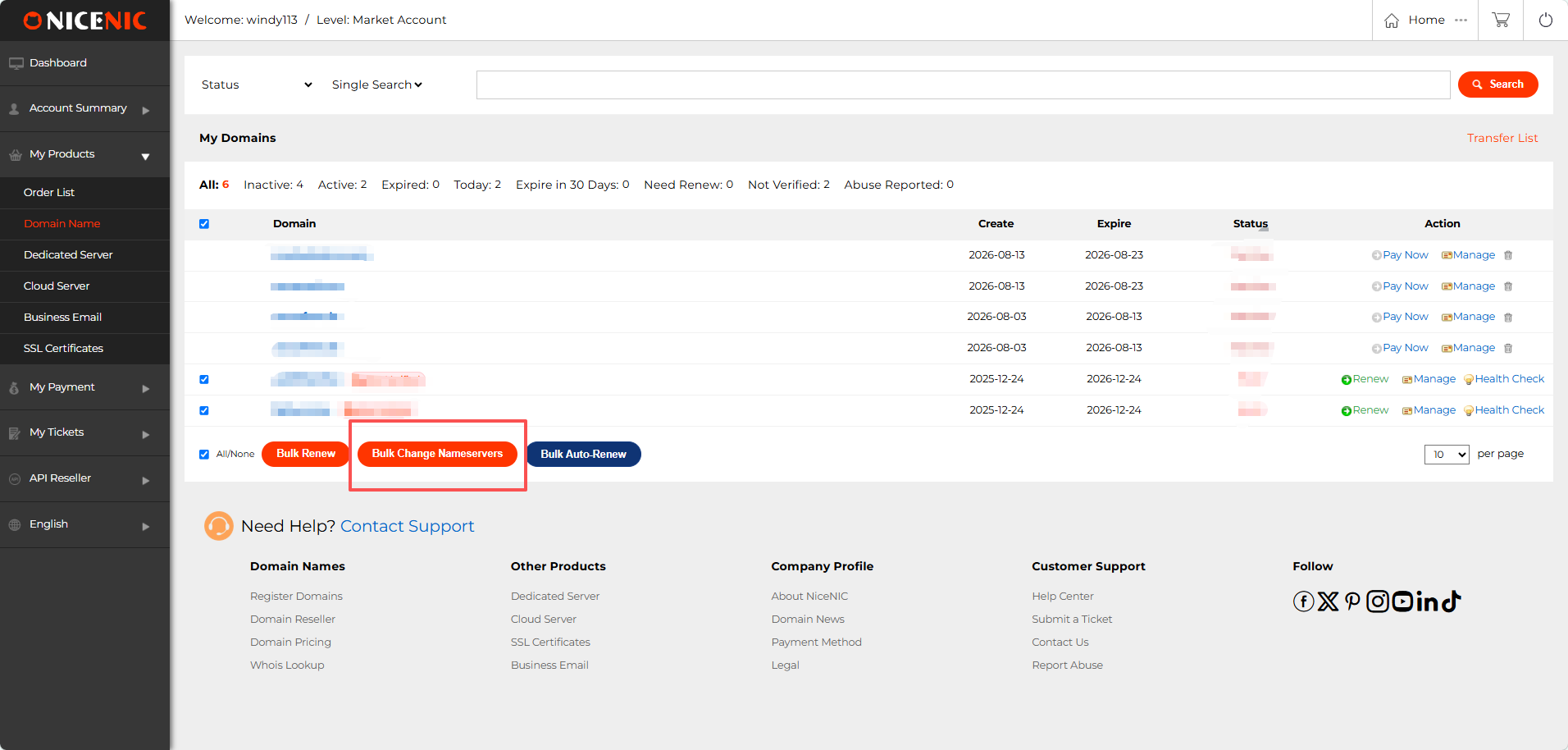The height and width of the screenshot is (750, 1568).
Task: Open the X (Twitter) follow icon
Action: [x=1329, y=601]
